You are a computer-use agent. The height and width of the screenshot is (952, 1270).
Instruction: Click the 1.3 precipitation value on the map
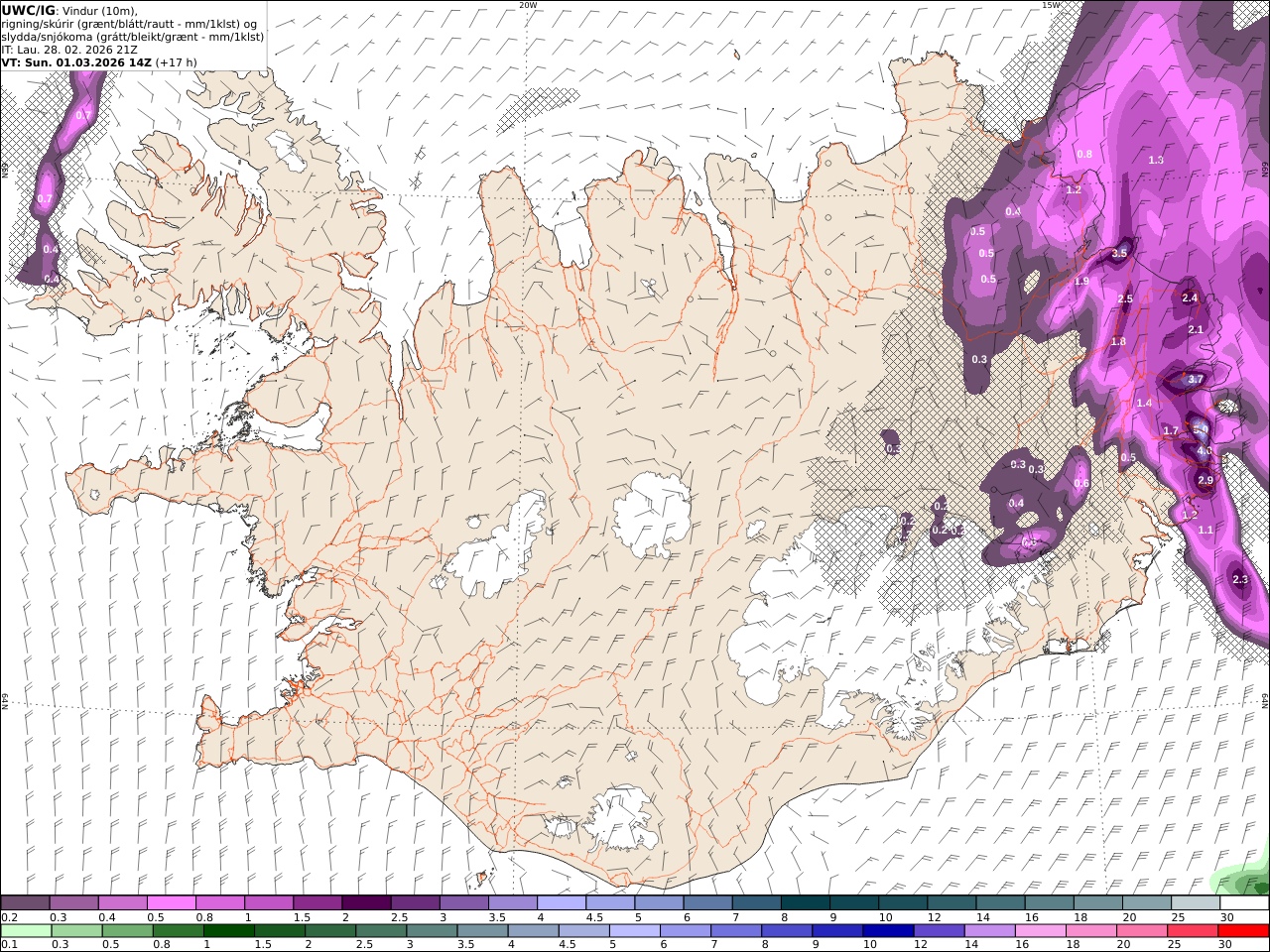click(1156, 160)
